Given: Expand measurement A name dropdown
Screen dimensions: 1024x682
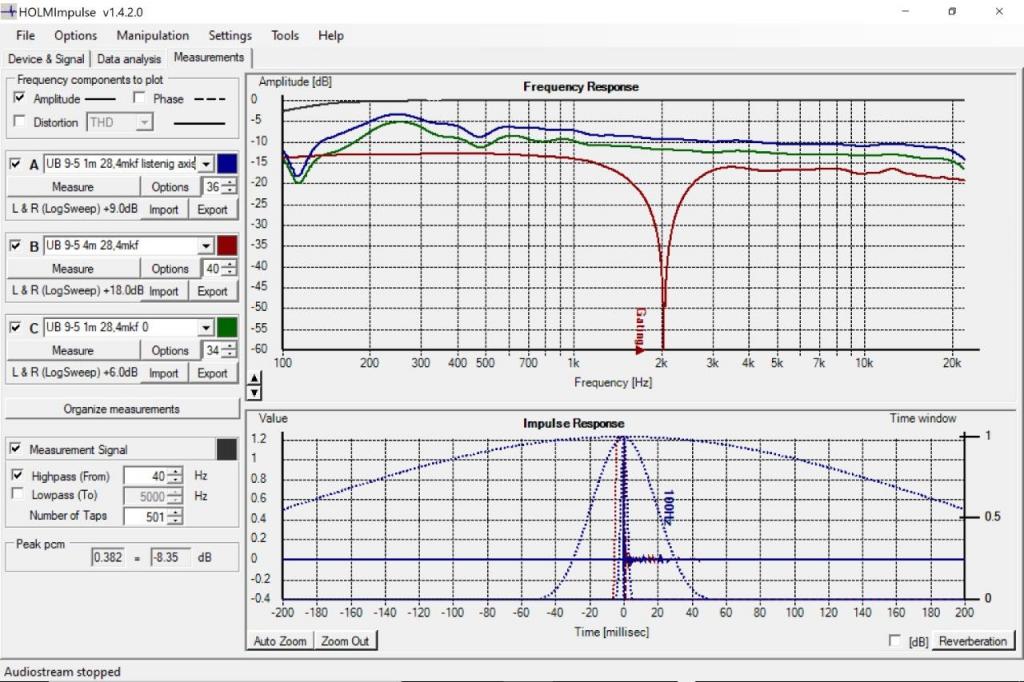Looking at the screenshot, I should 206,164.
